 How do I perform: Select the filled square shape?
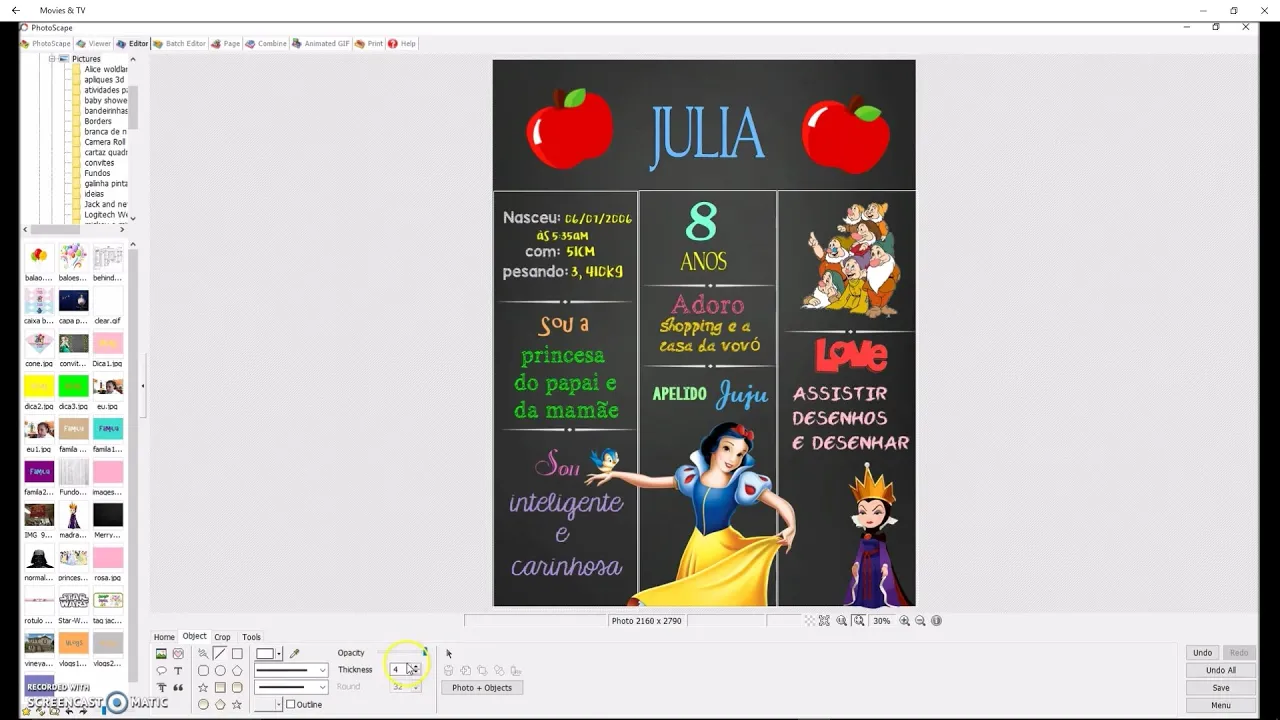(220, 687)
